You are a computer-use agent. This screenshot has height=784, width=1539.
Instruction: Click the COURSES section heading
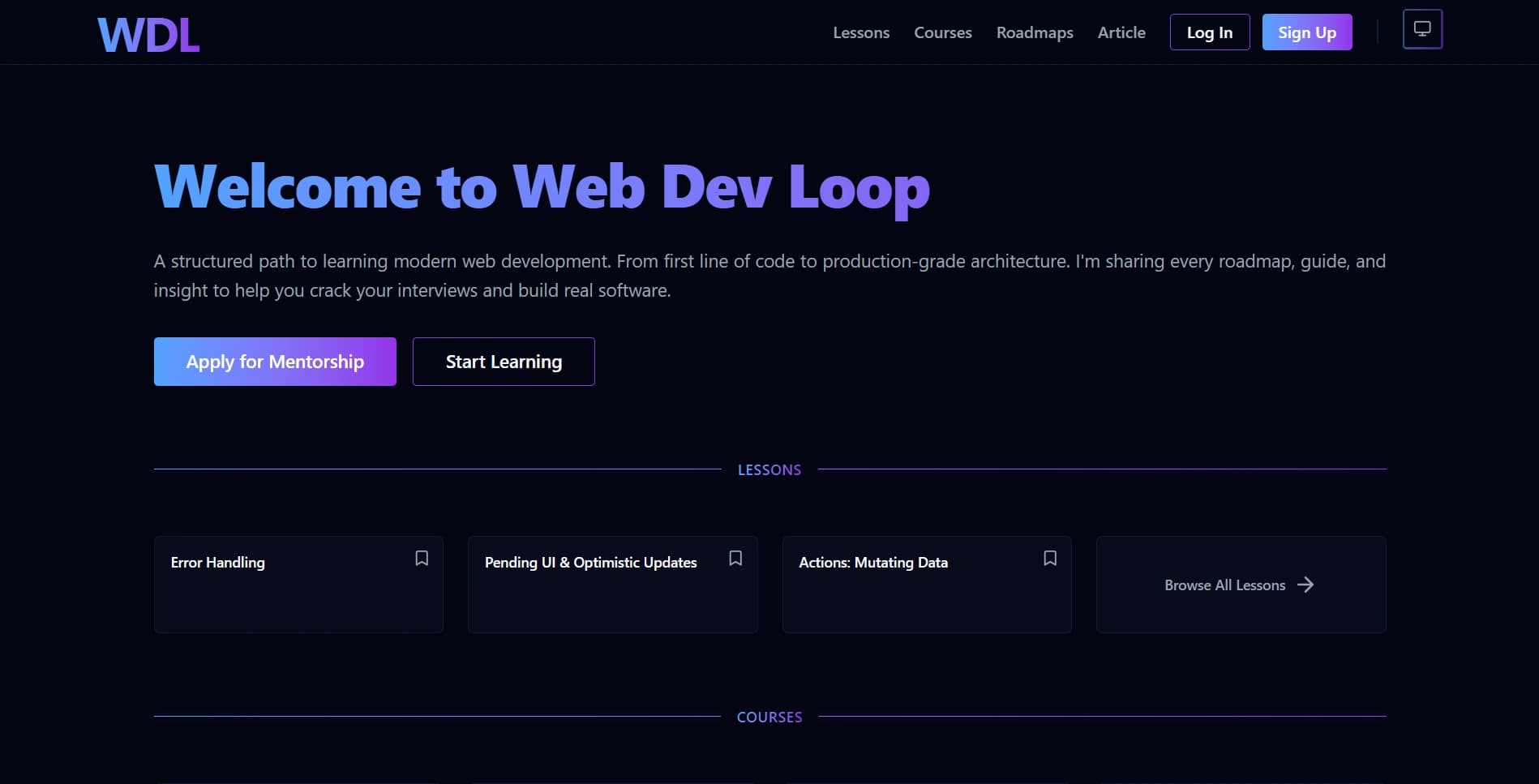click(x=769, y=717)
